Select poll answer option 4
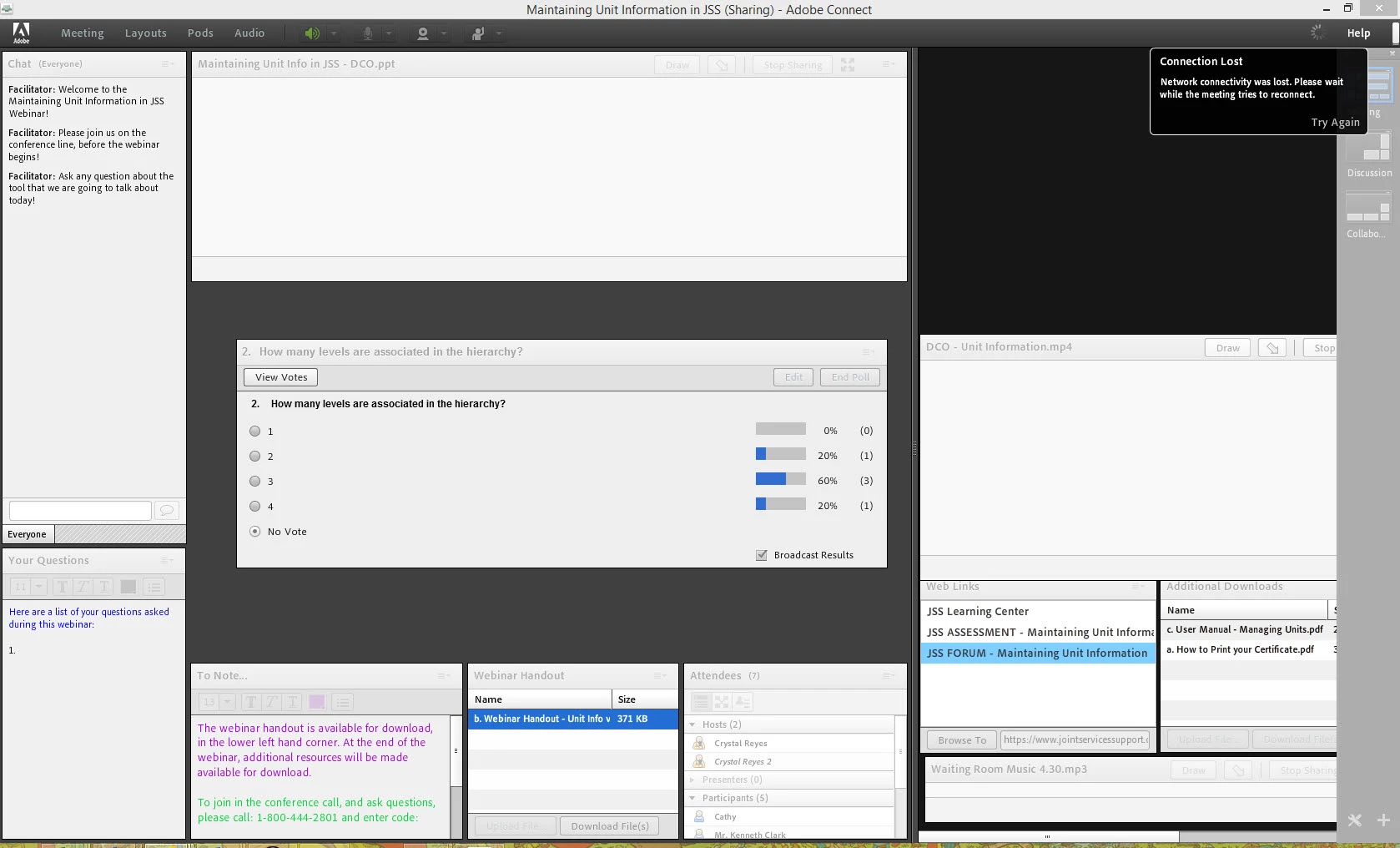The image size is (1400, 848). pyautogui.click(x=255, y=507)
